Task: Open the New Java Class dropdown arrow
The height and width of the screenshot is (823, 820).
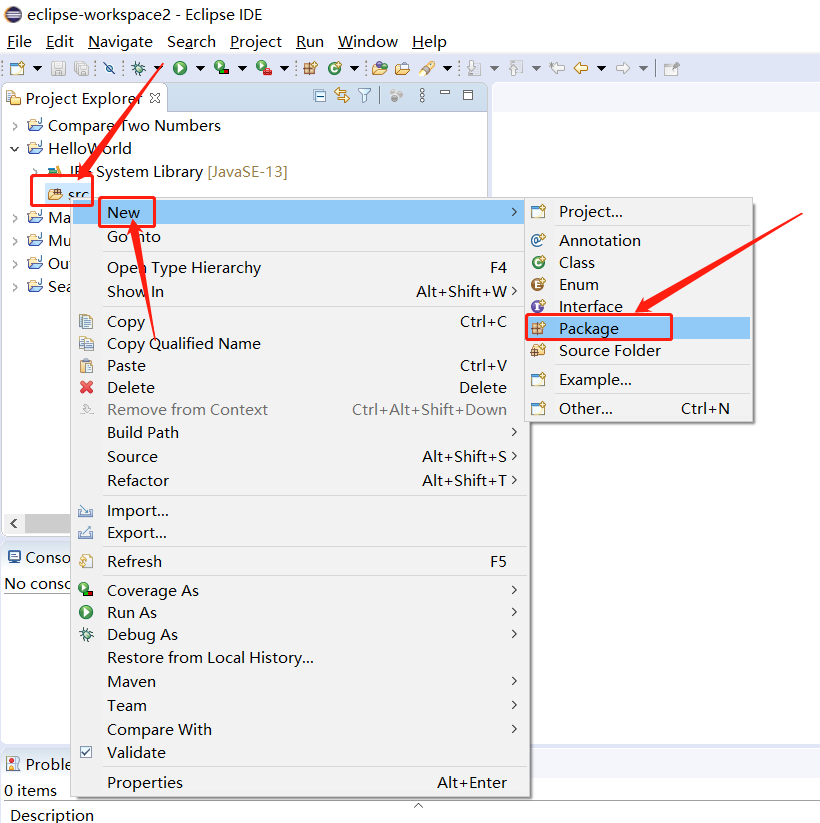Action: (x=354, y=68)
